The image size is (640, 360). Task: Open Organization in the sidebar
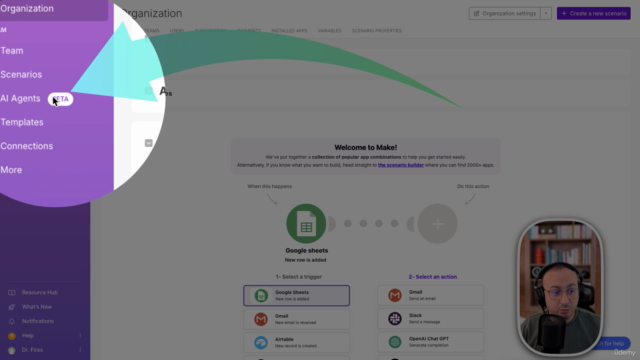coord(27,9)
